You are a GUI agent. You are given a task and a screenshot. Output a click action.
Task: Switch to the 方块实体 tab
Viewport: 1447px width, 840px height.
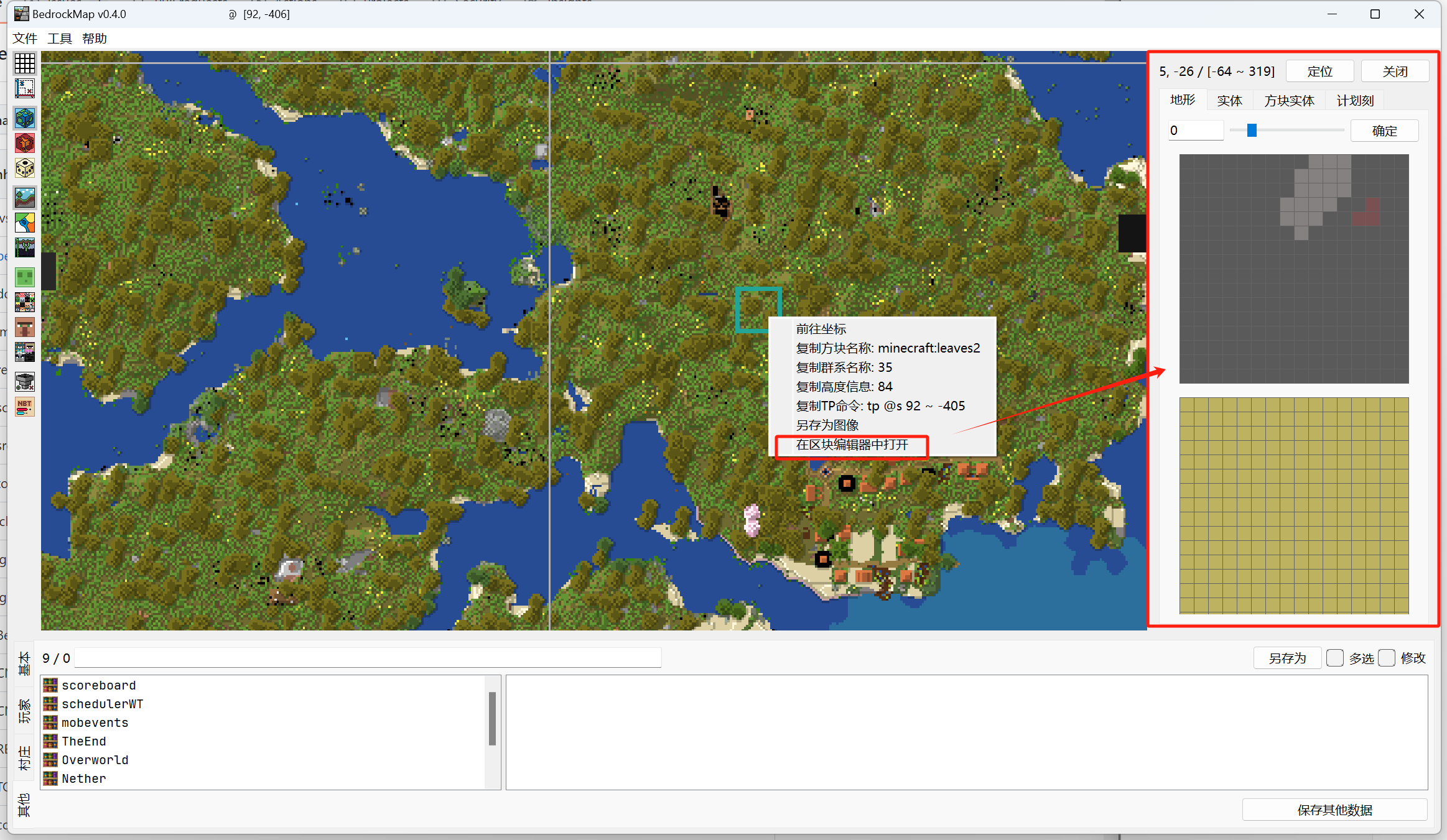[x=1289, y=101]
